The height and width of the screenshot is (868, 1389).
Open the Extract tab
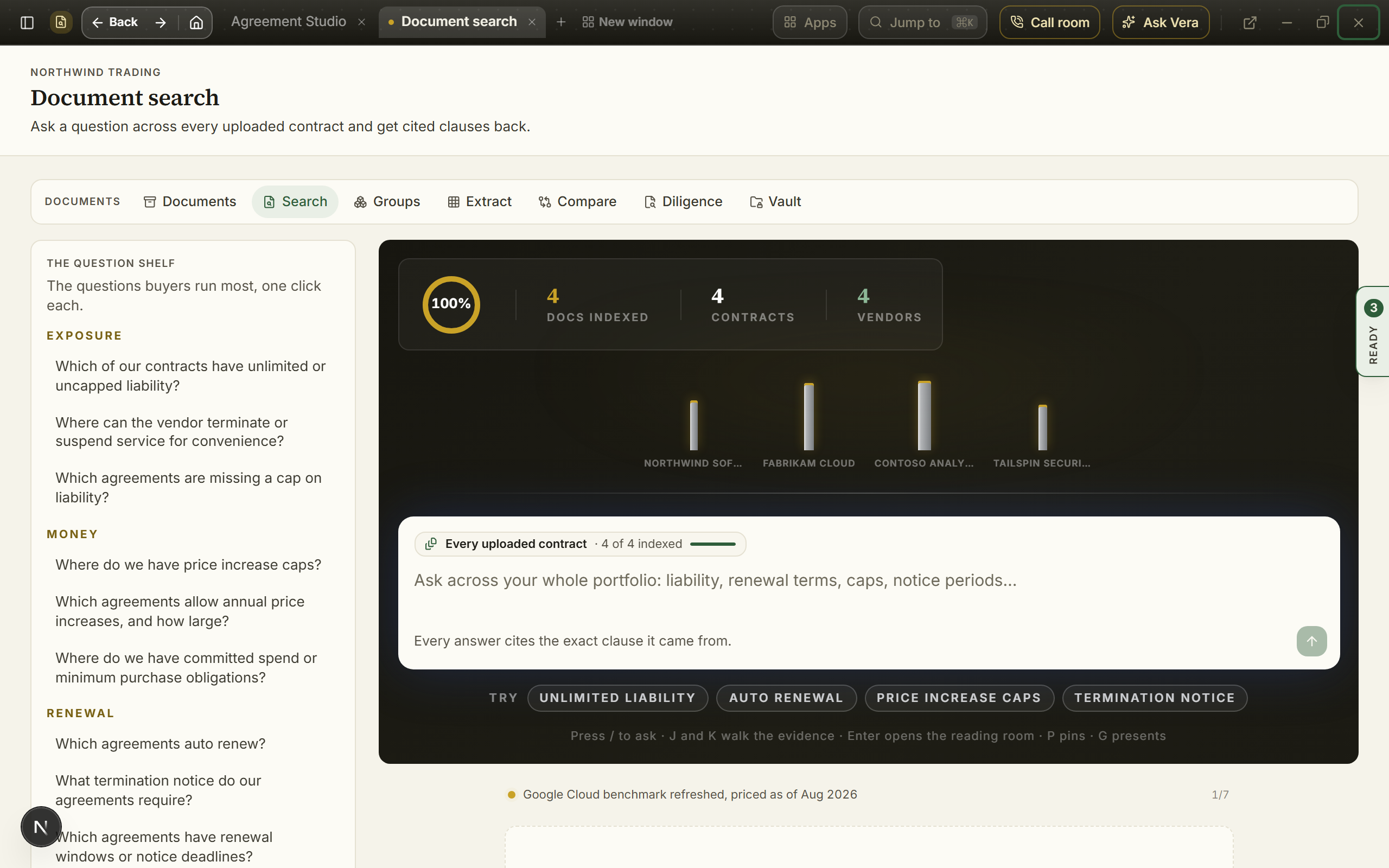(x=479, y=201)
